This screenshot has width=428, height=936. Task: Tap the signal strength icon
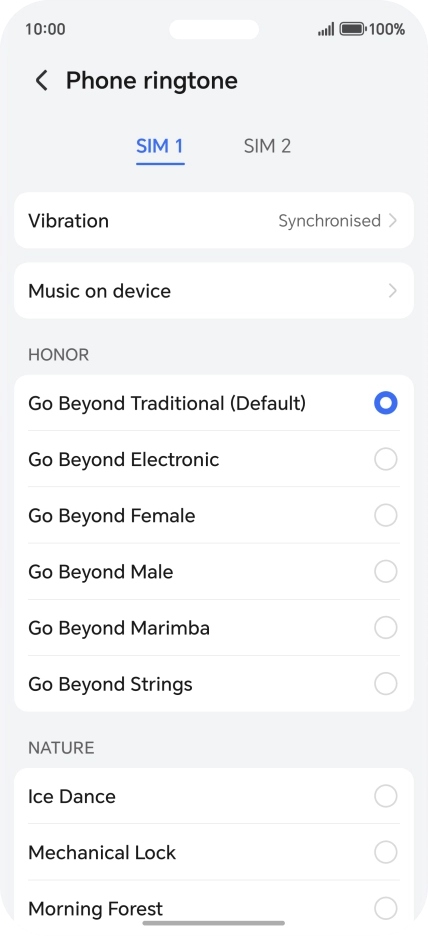(326, 29)
